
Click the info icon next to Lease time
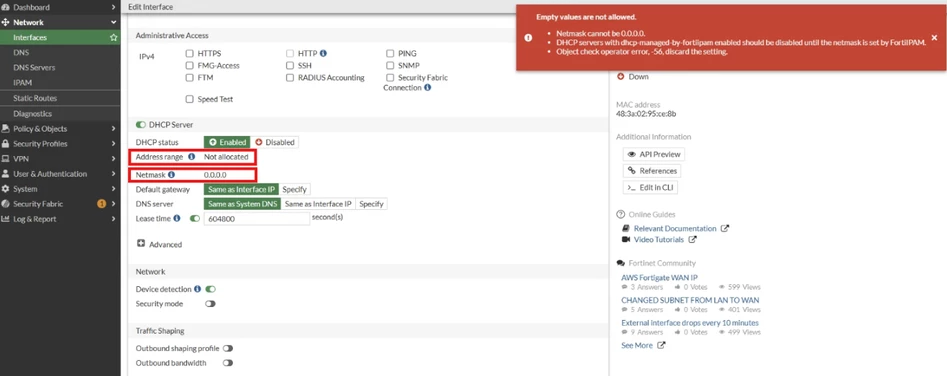pyautogui.click(x=177, y=218)
